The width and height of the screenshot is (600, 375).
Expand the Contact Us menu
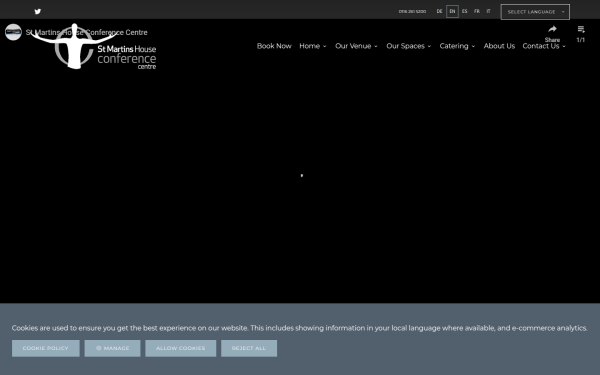pyautogui.click(x=544, y=46)
